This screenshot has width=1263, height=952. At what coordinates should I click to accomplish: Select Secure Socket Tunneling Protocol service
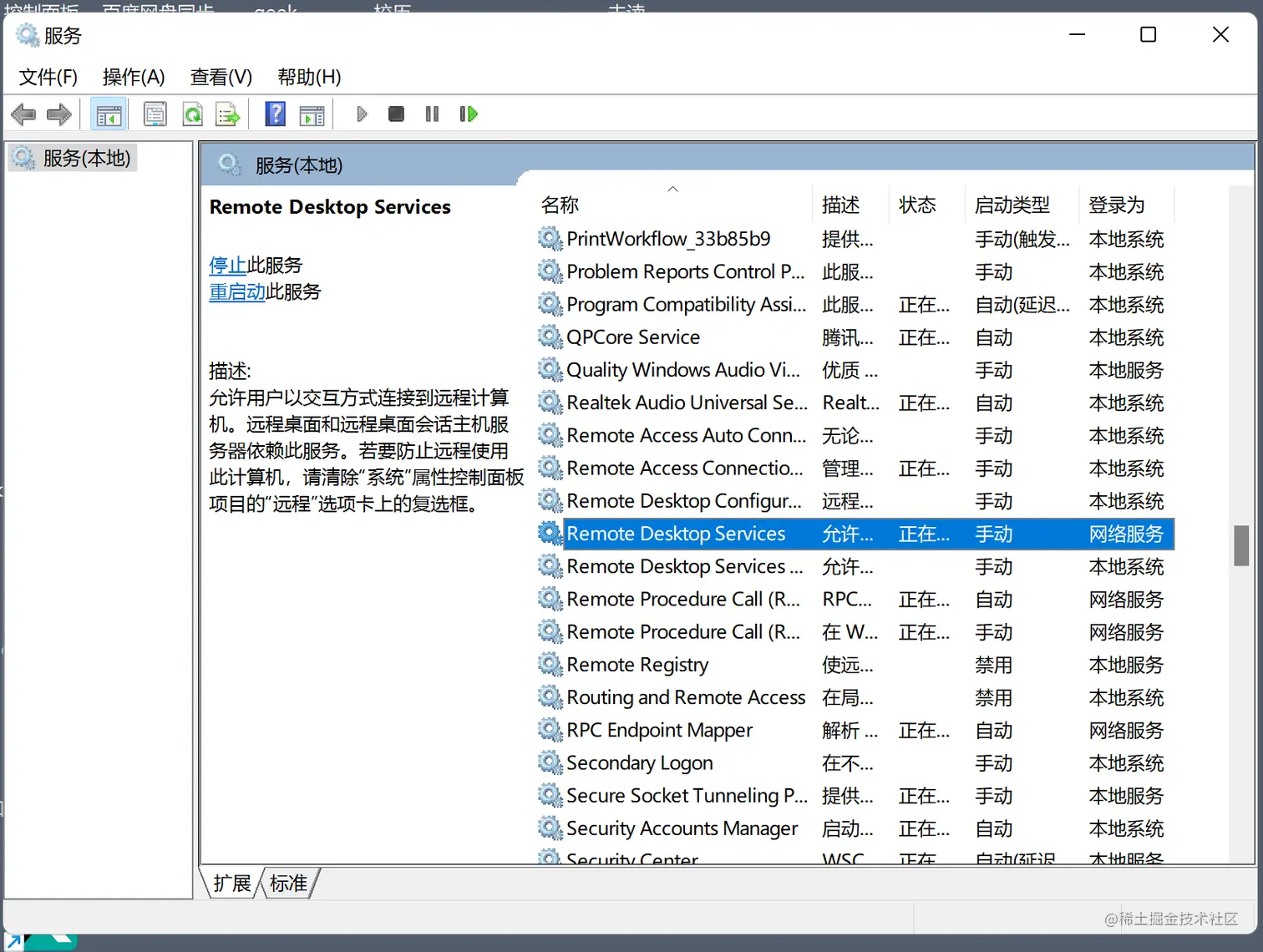tap(855, 795)
